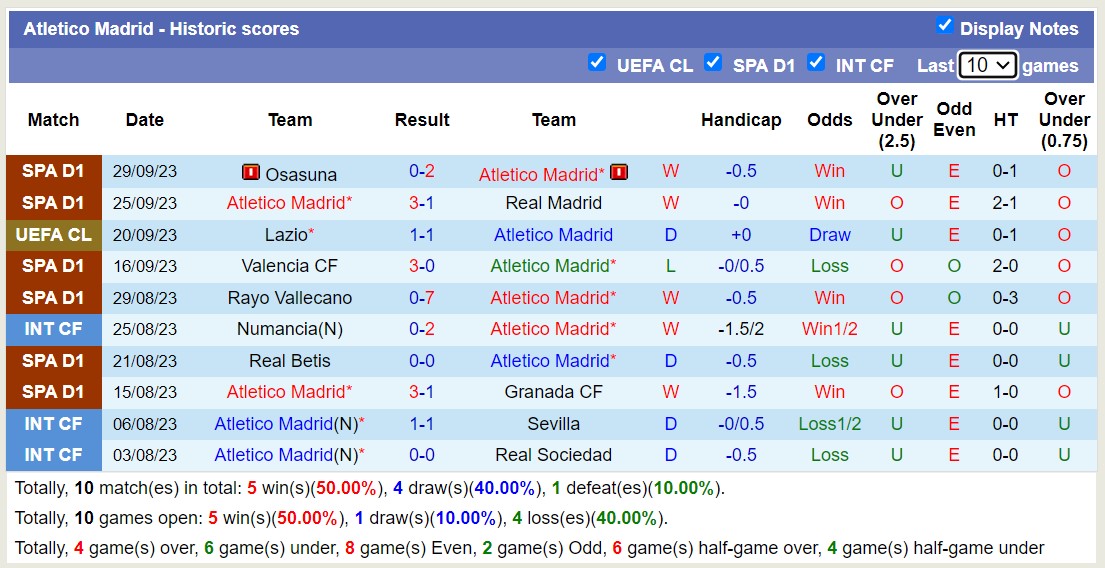This screenshot has width=1105, height=568.
Task: Click the 3-0 result against Valencia CF
Action: [x=421, y=266]
